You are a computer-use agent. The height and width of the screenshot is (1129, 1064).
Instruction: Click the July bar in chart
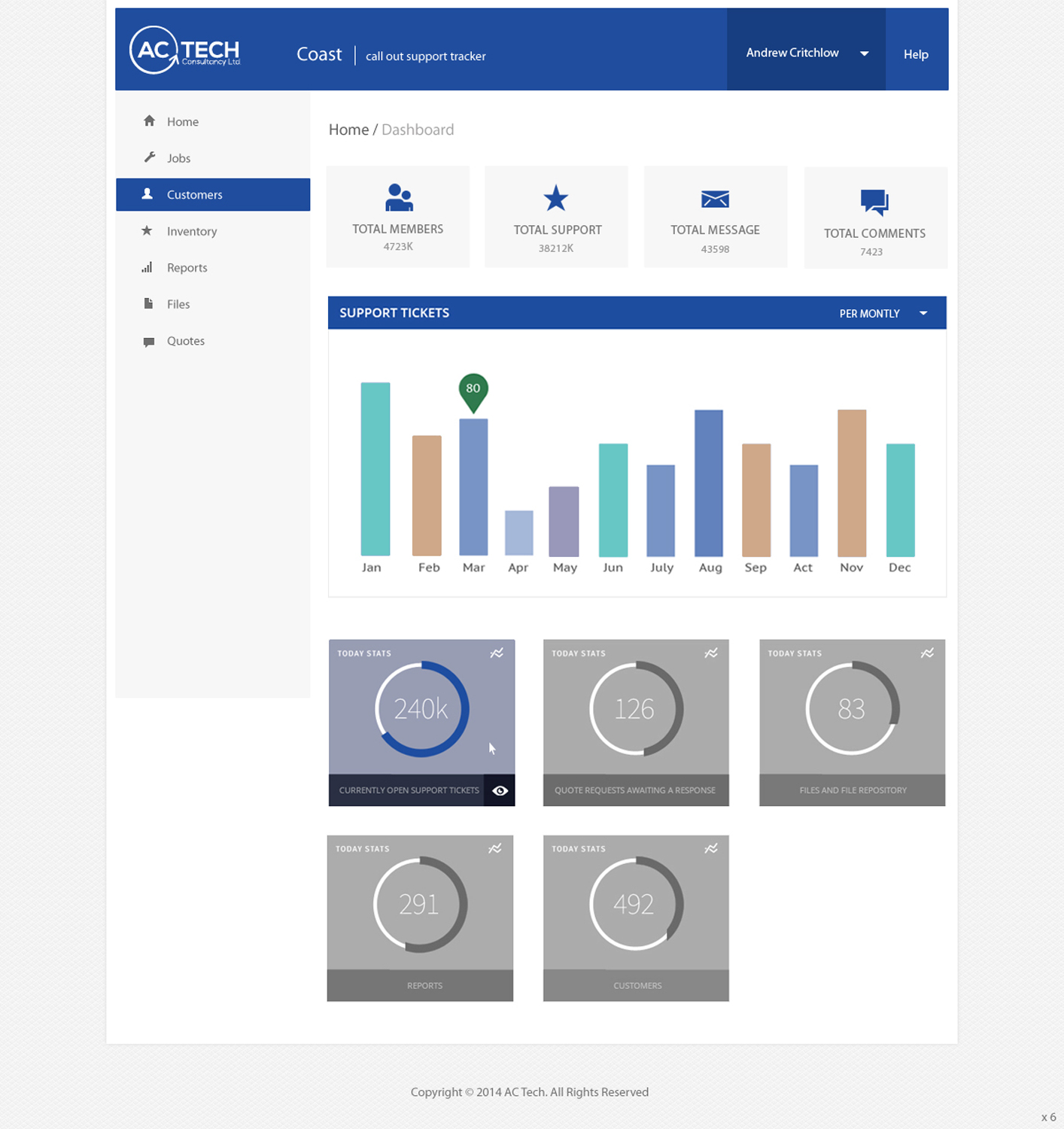[x=661, y=510]
